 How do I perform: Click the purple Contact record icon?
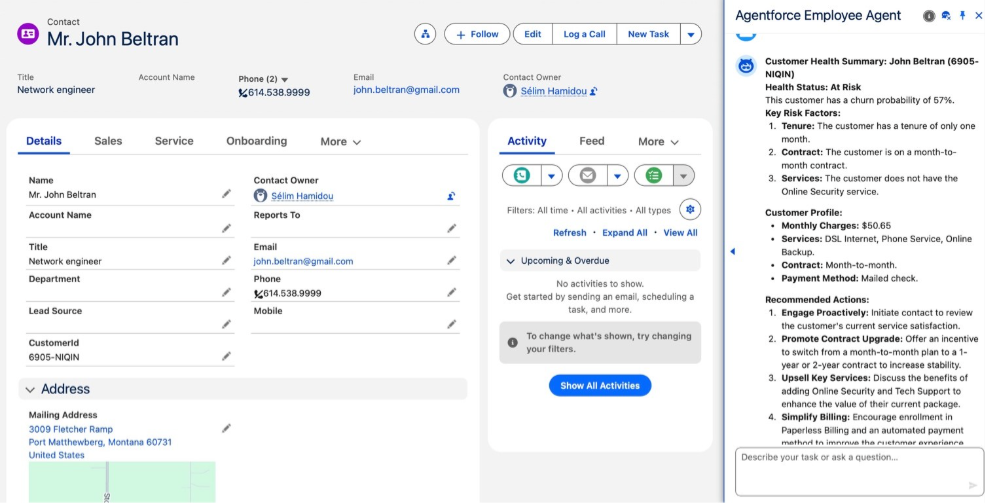(28, 34)
